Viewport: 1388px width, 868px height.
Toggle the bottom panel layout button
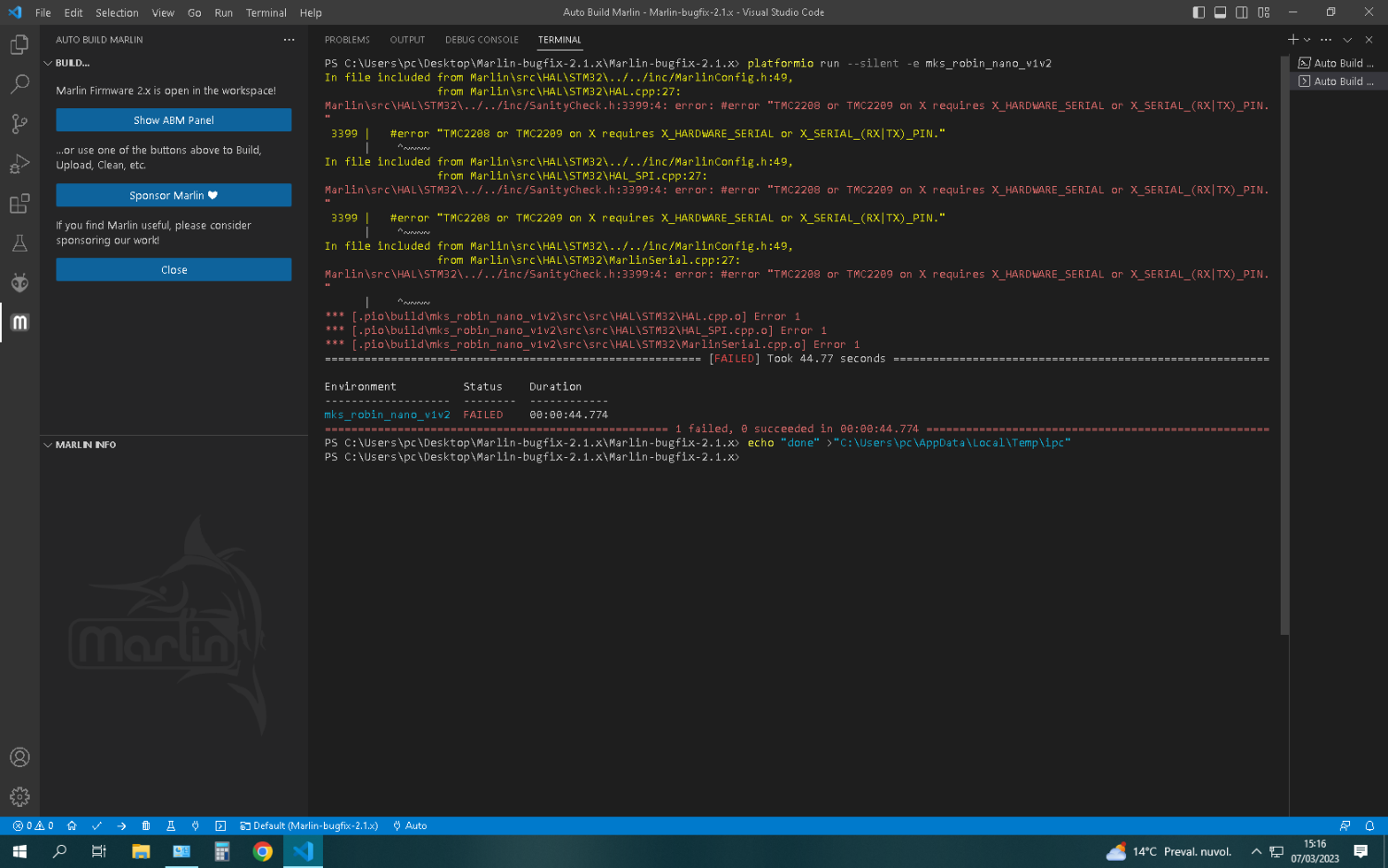coord(1221,12)
